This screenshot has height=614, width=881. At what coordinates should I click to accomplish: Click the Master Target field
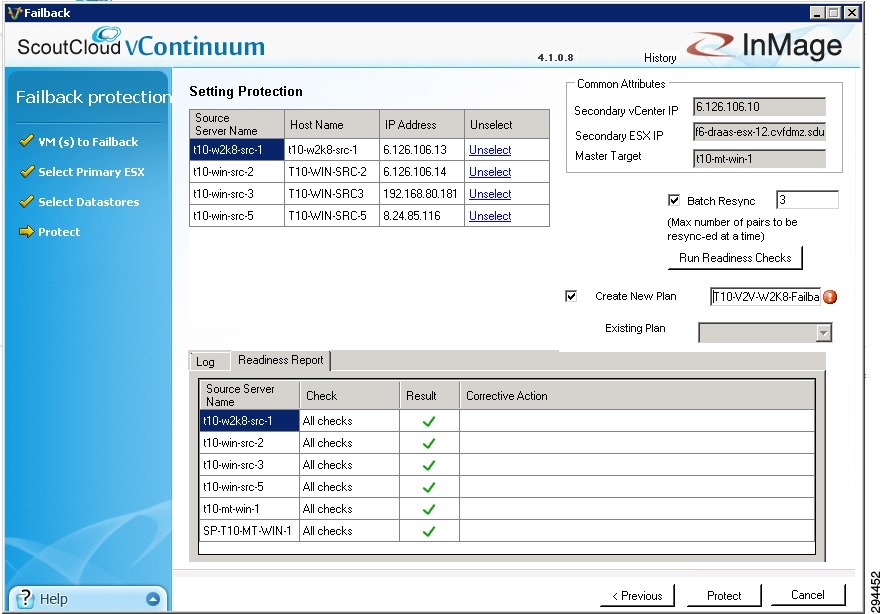(760, 158)
